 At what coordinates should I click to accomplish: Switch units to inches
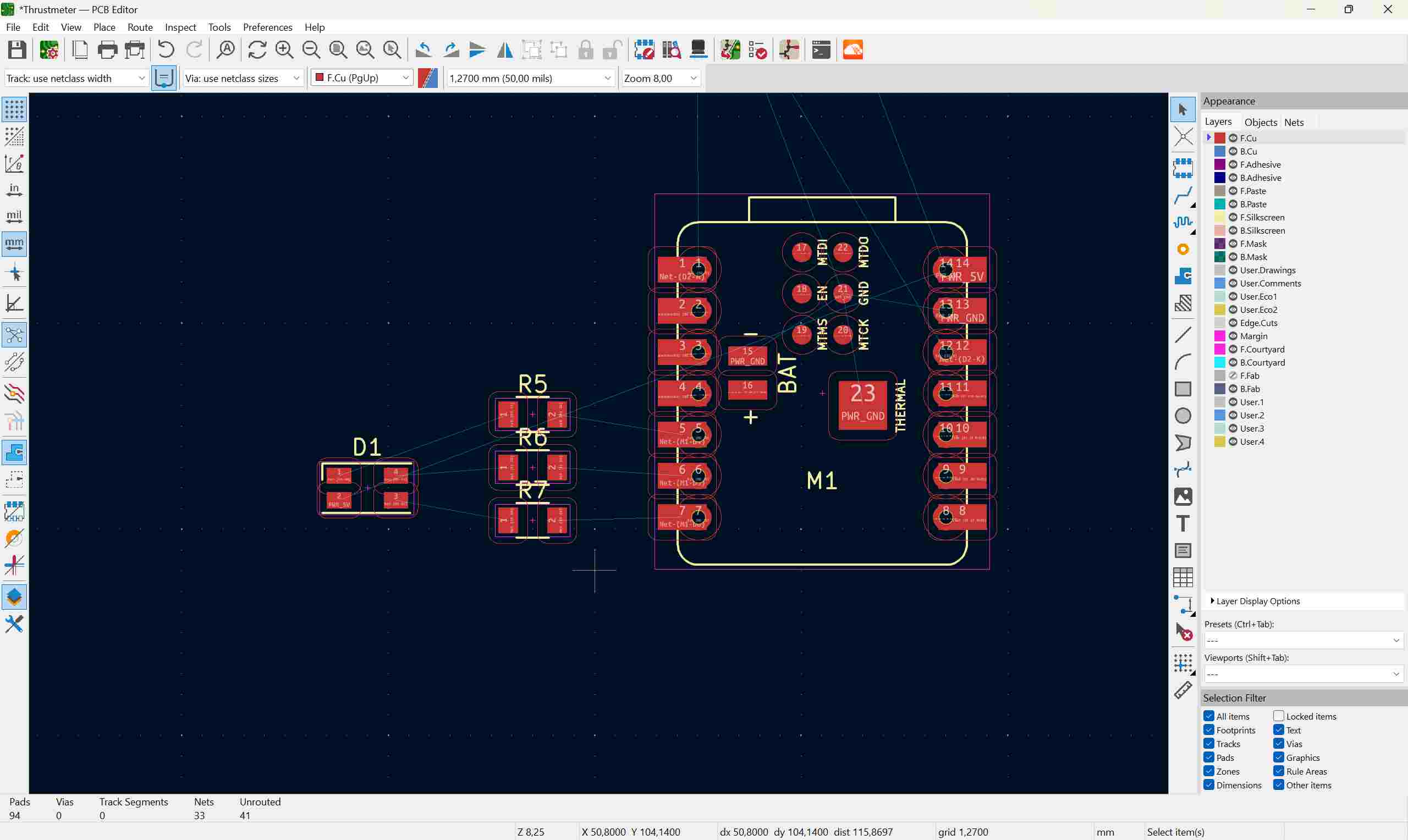[14, 190]
